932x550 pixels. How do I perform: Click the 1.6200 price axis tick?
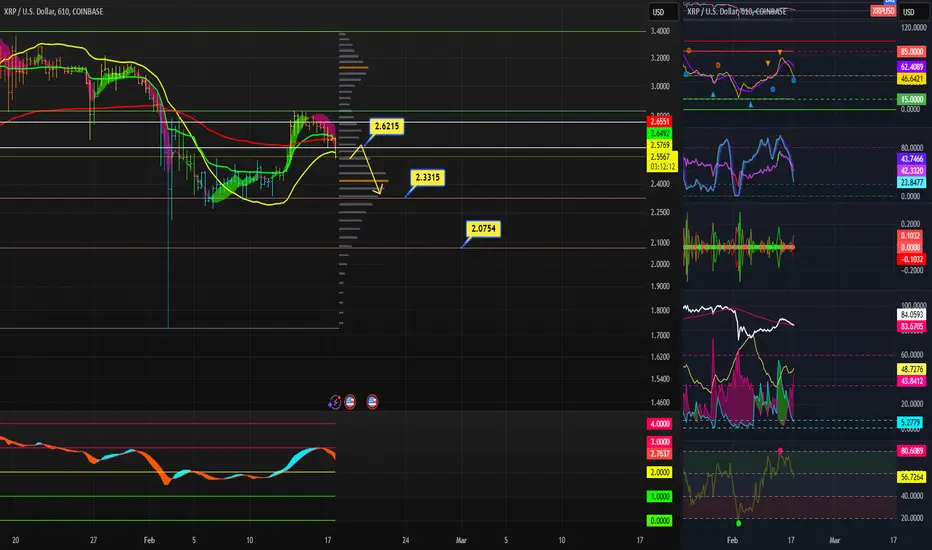click(660, 357)
